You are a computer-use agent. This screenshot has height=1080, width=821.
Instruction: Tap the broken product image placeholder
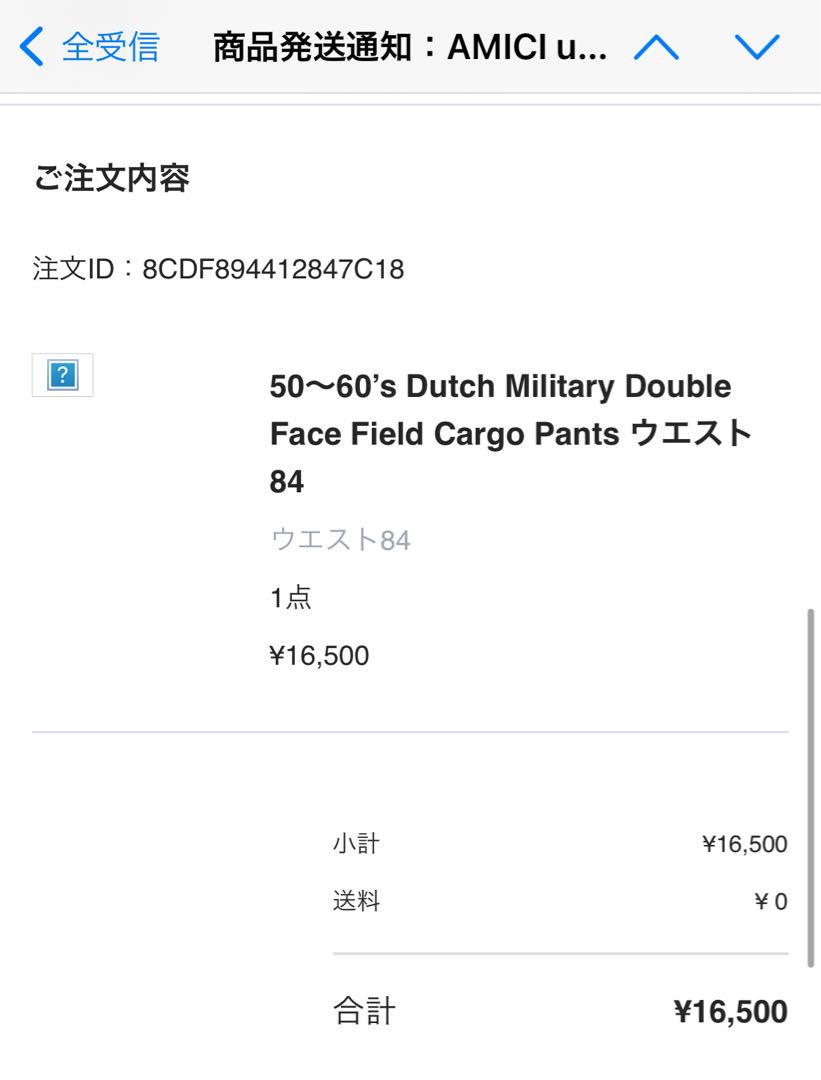[x=63, y=375]
